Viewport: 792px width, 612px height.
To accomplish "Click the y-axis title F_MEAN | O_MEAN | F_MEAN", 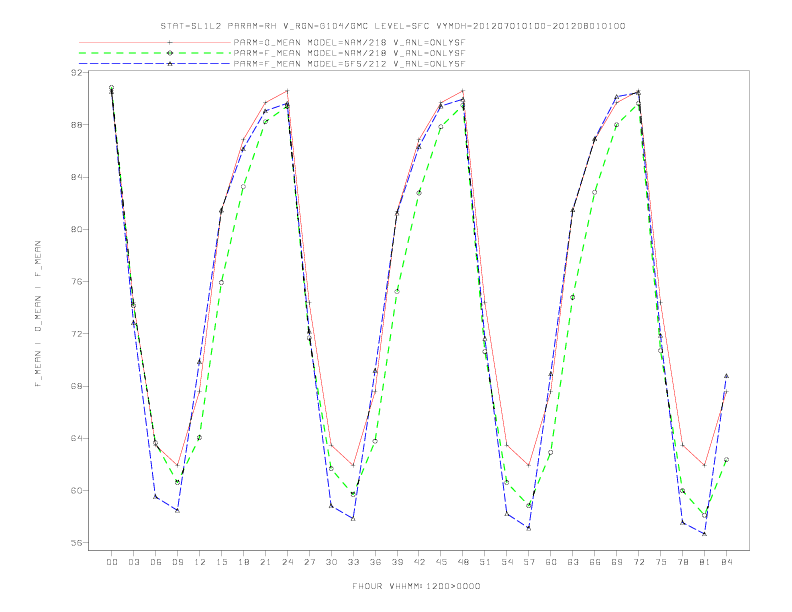I will click(x=38, y=314).
